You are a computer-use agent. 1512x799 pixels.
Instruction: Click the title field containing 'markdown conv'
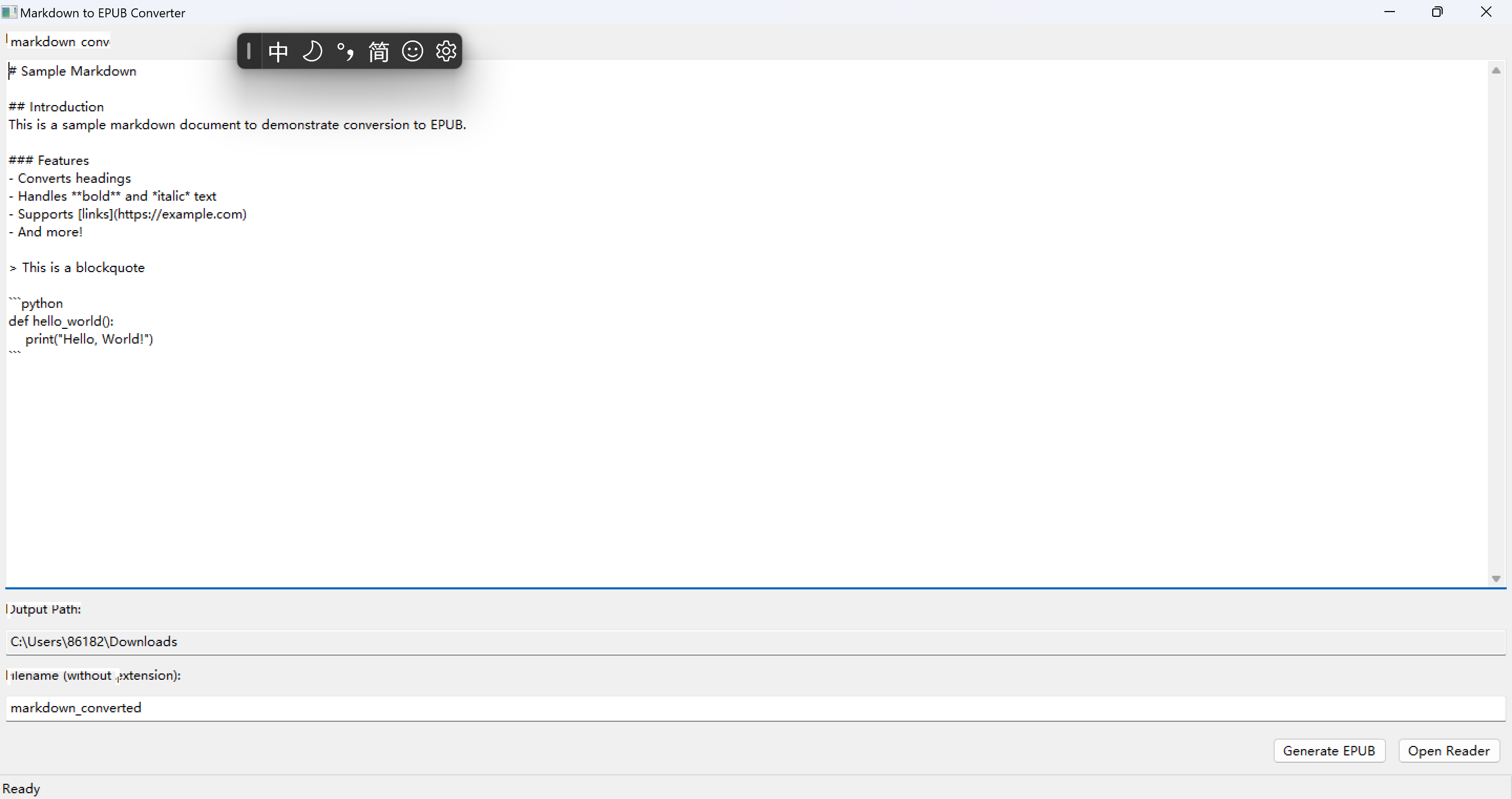pyautogui.click(x=59, y=41)
